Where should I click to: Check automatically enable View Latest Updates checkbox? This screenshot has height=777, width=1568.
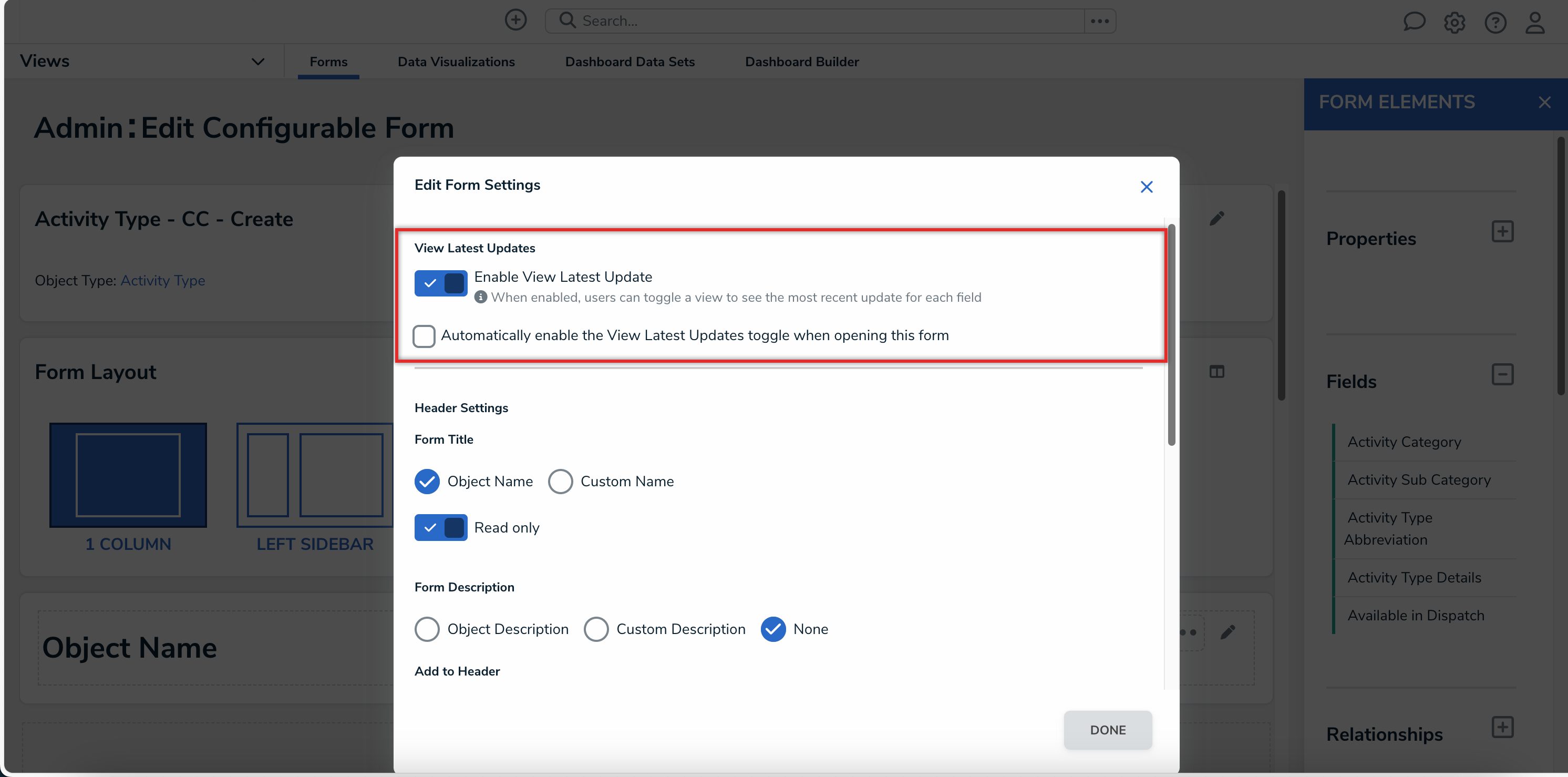(424, 336)
